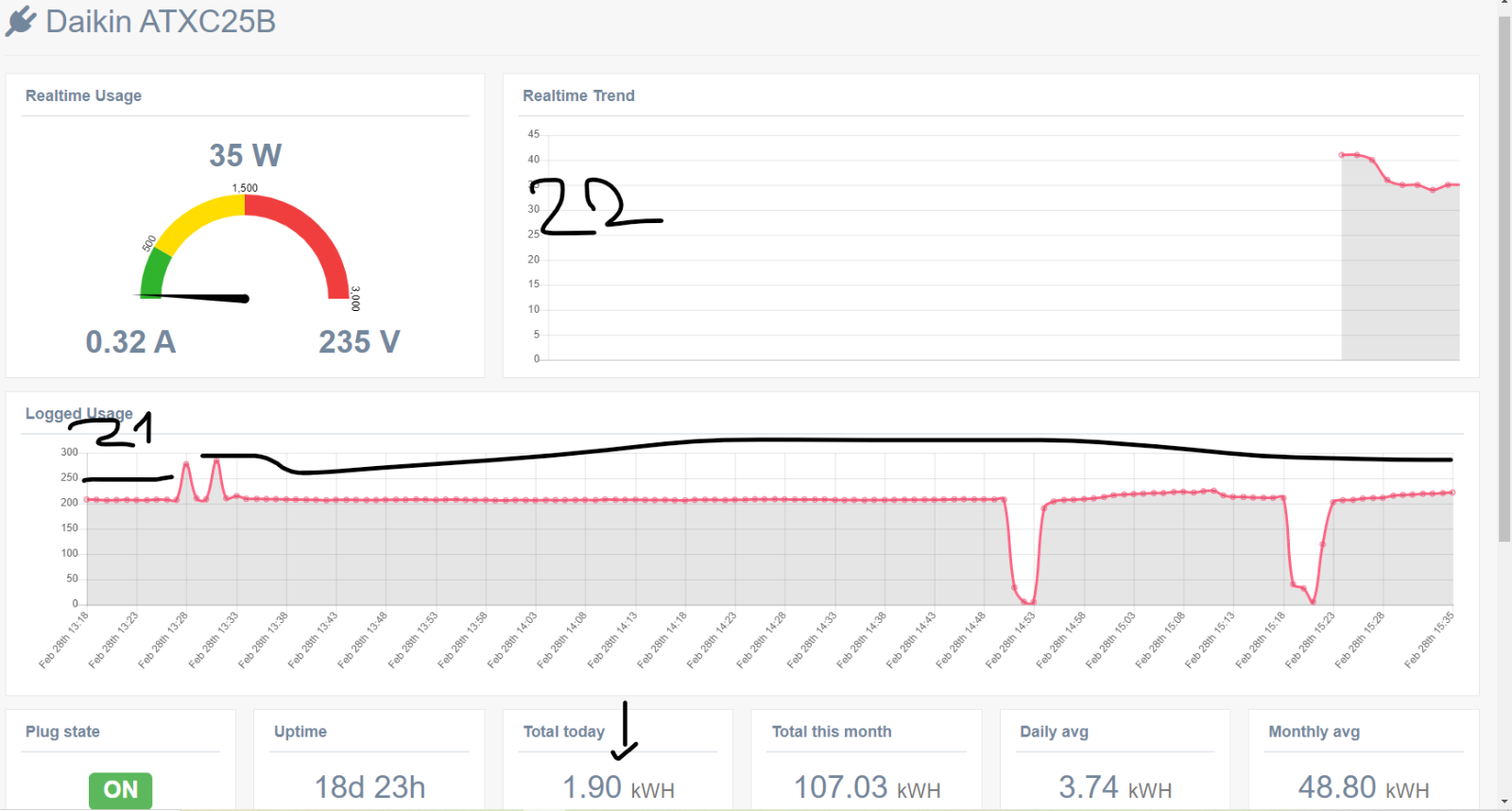Click the Realtime Usage panel heading
Viewport: 1512px width, 811px height.
coord(83,95)
